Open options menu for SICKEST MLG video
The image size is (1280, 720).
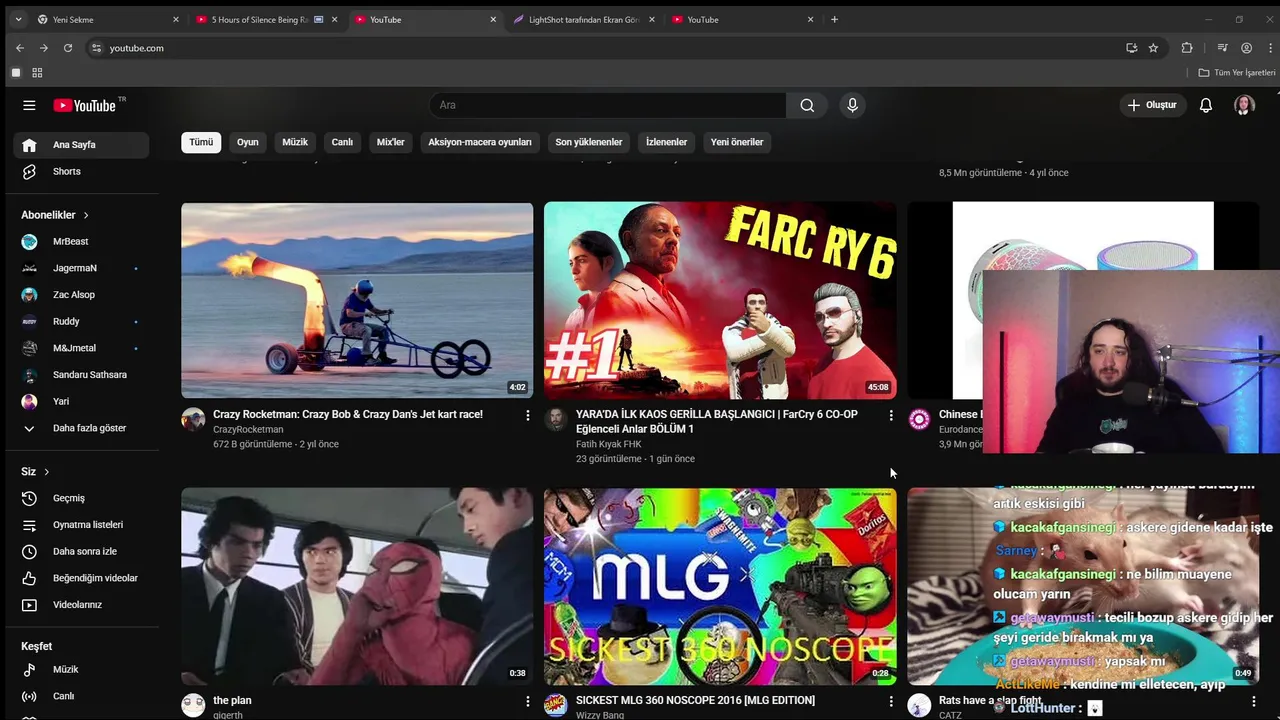pyautogui.click(x=891, y=702)
